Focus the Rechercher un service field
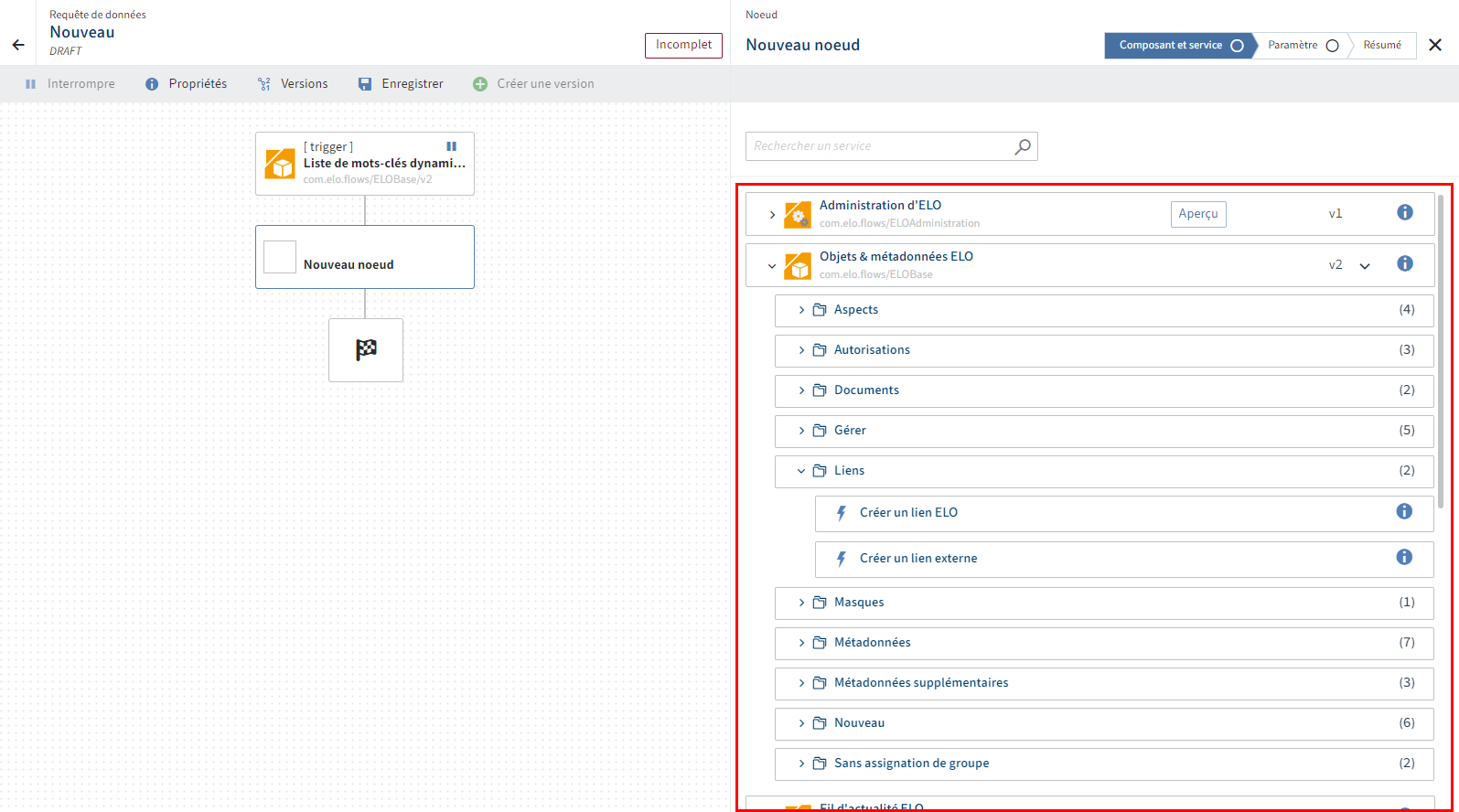The width and height of the screenshot is (1459, 812). click(892, 146)
